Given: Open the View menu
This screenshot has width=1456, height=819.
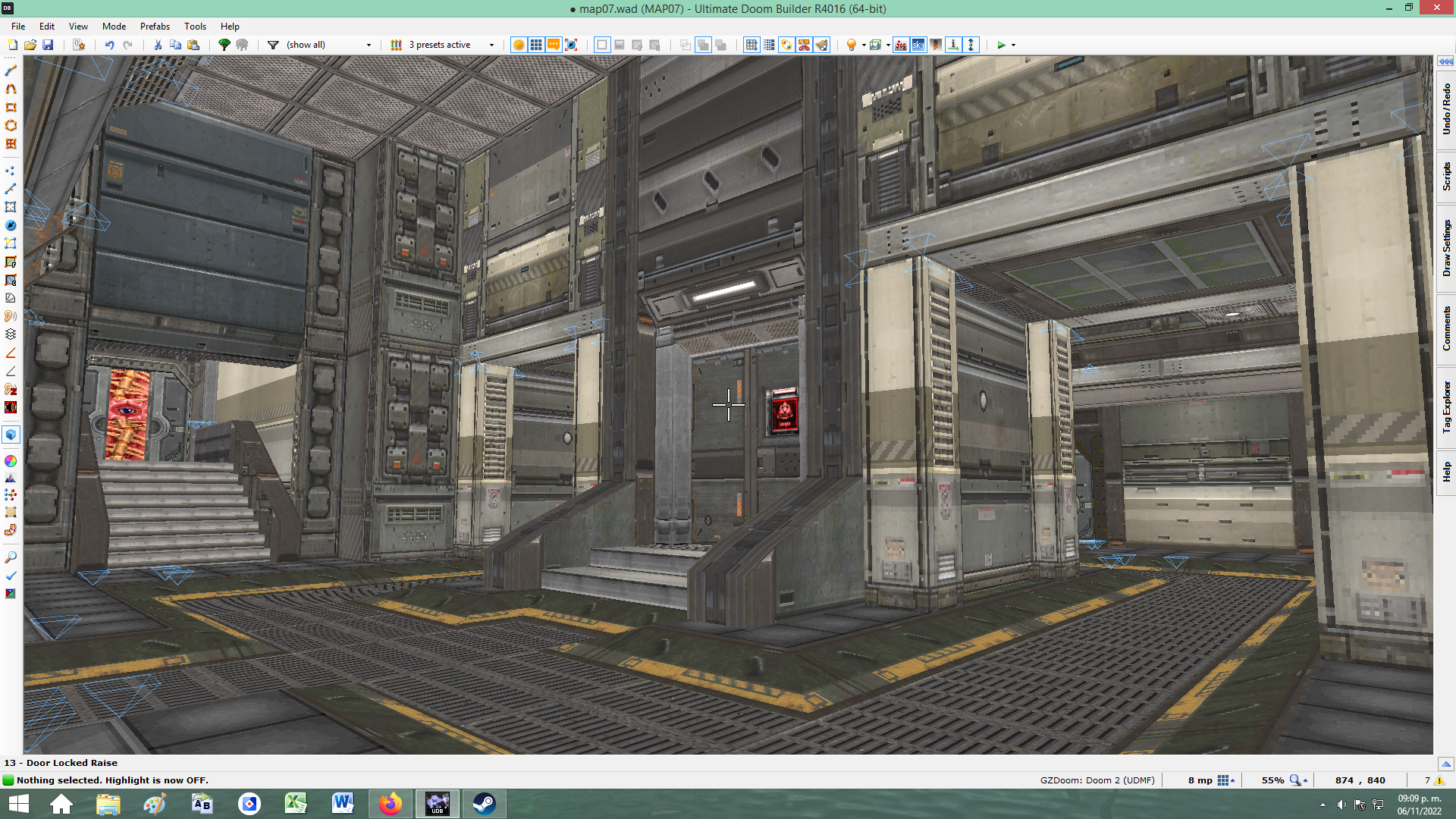Looking at the screenshot, I should 78,26.
